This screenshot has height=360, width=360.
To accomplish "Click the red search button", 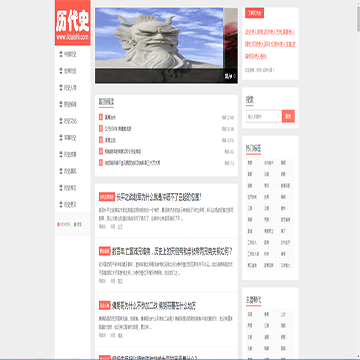I will [288, 116].
